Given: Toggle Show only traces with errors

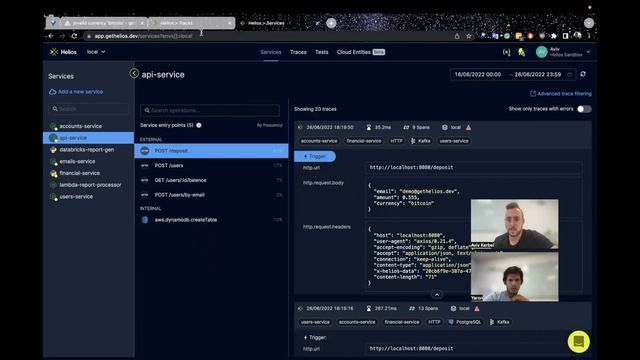Looking at the screenshot, I should coord(584,109).
